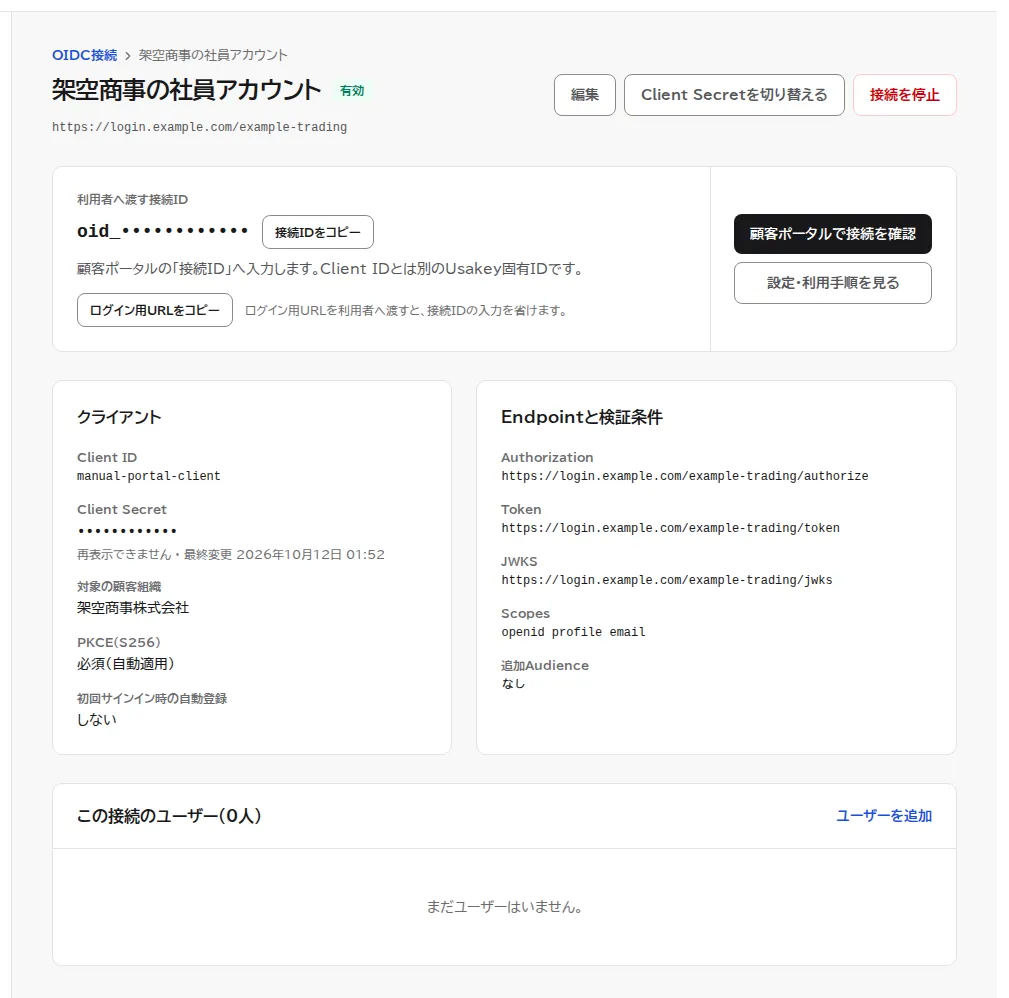Image resolution: width=1009 pixels, height=998 pixels.
Task: Click the help text ログイン用URLを利用者へ渡すと
Action: coord(406,311)
